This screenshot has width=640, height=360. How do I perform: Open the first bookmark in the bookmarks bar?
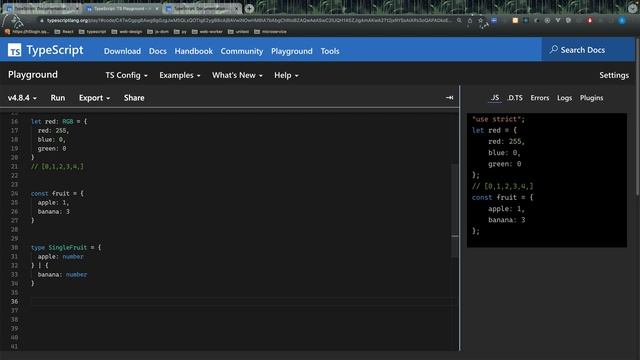coord(27,31)
